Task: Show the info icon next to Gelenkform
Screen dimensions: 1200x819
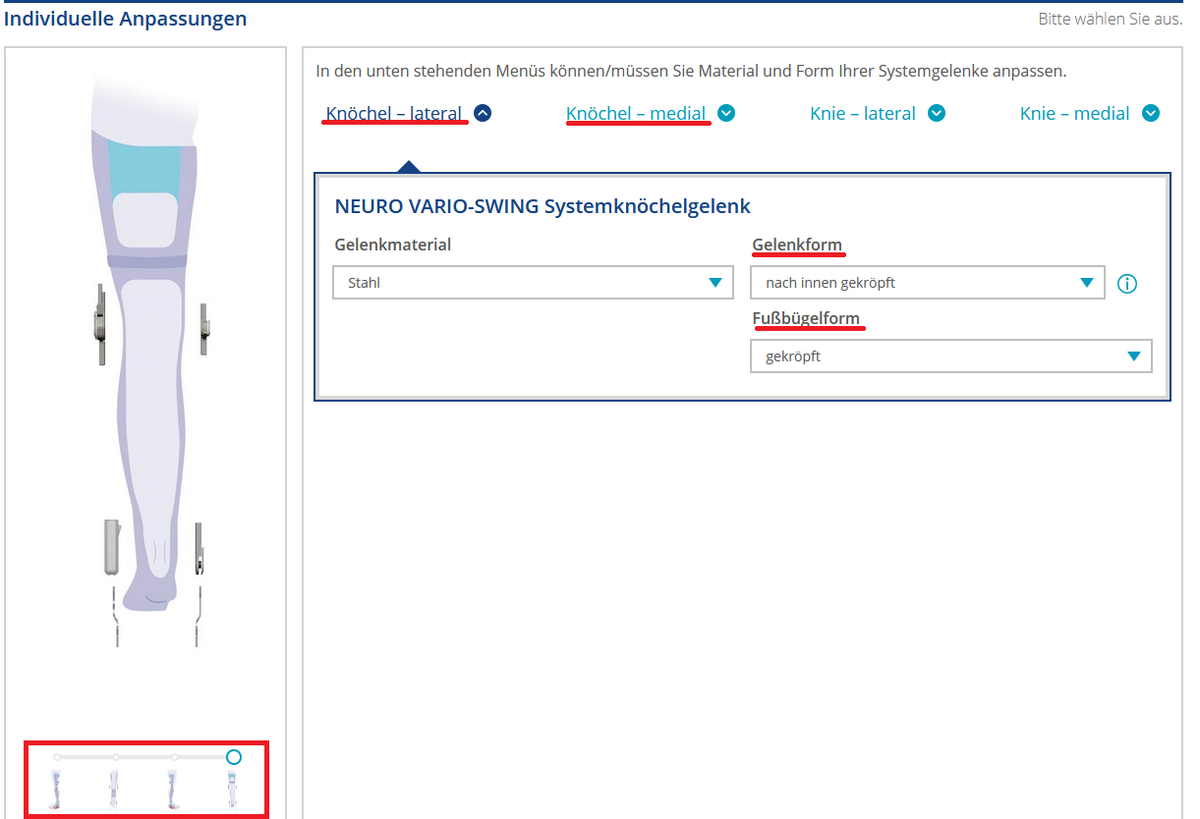Action: (x=1127, y=284)
